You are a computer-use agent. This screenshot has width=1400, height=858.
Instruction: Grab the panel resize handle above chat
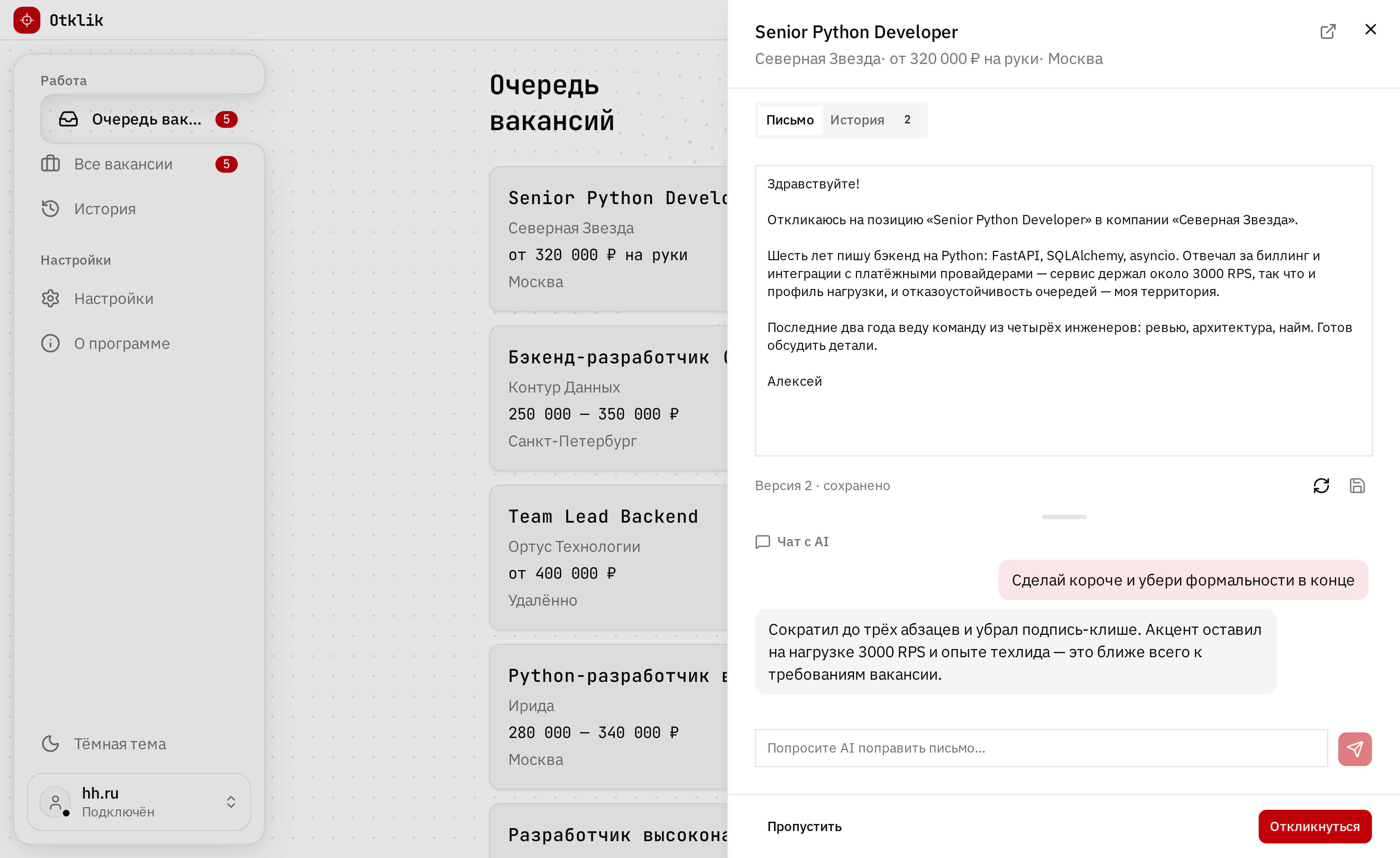(x=1063, y=517)
